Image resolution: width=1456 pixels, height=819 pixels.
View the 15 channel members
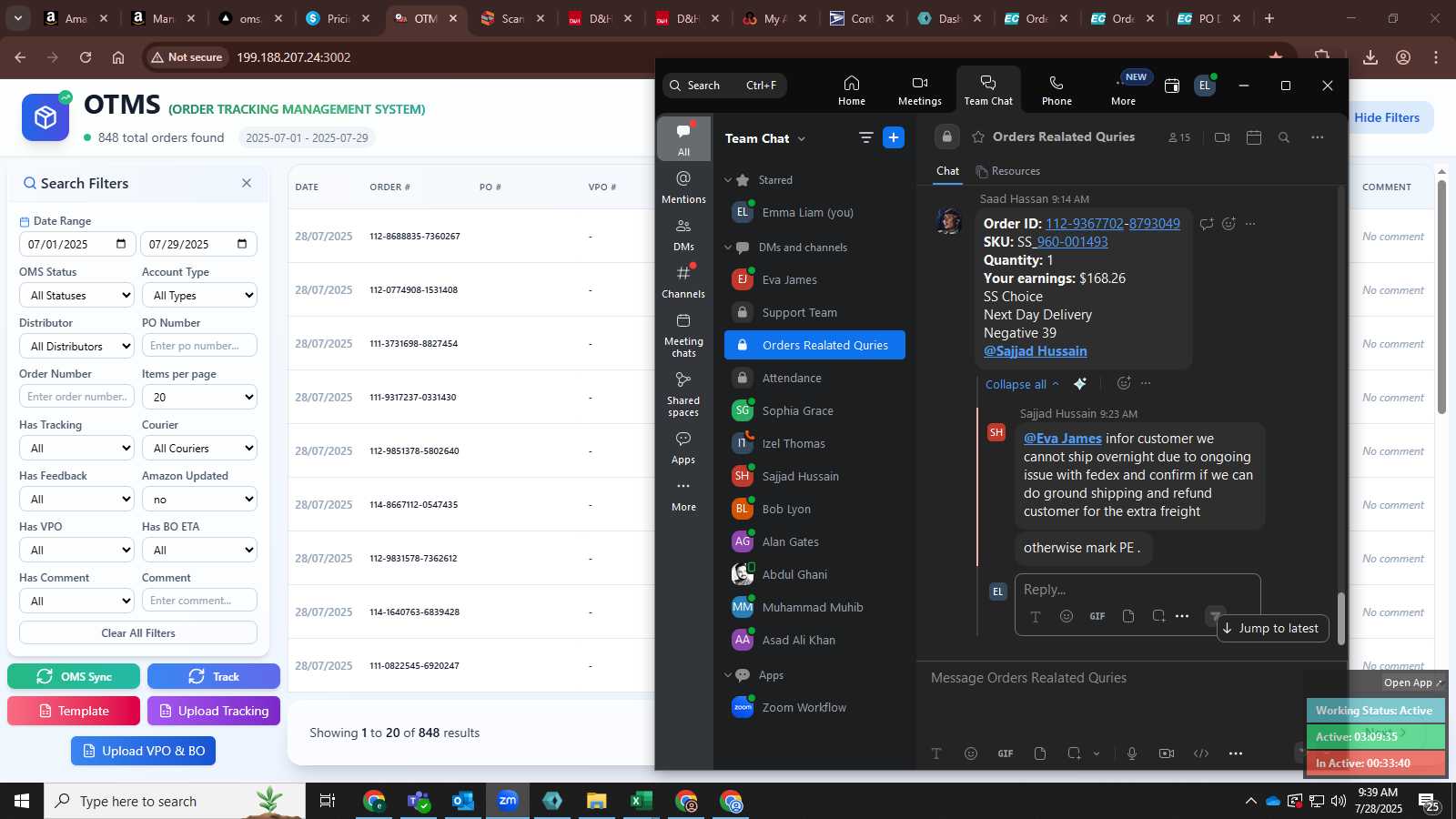click(x=1179, y=137)
